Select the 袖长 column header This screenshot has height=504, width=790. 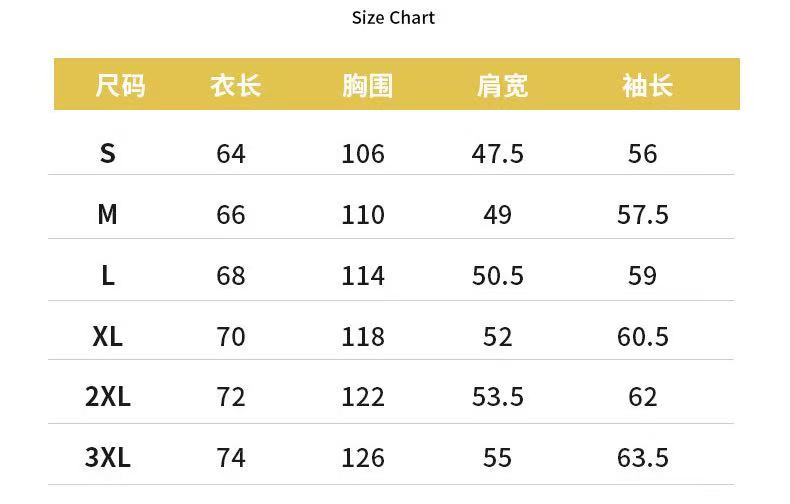(647, 85)
